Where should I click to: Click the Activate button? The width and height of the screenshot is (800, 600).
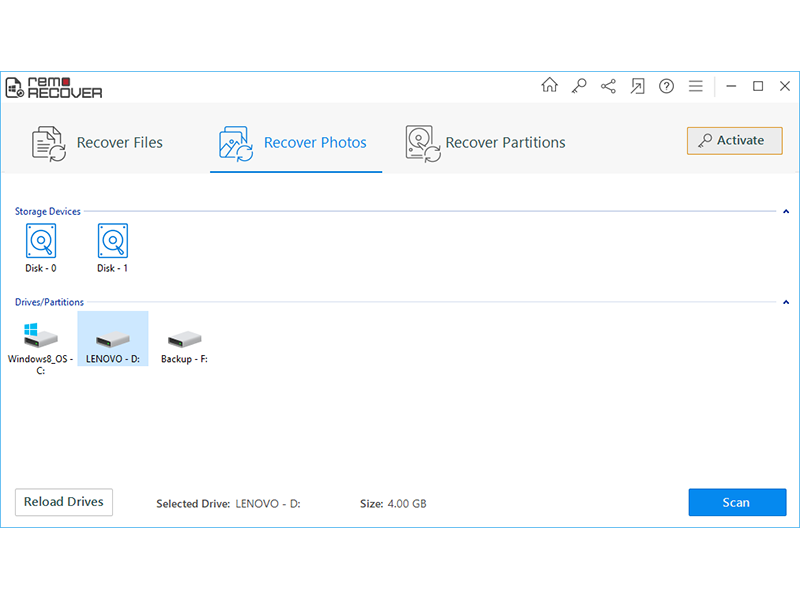click(735, 141)
